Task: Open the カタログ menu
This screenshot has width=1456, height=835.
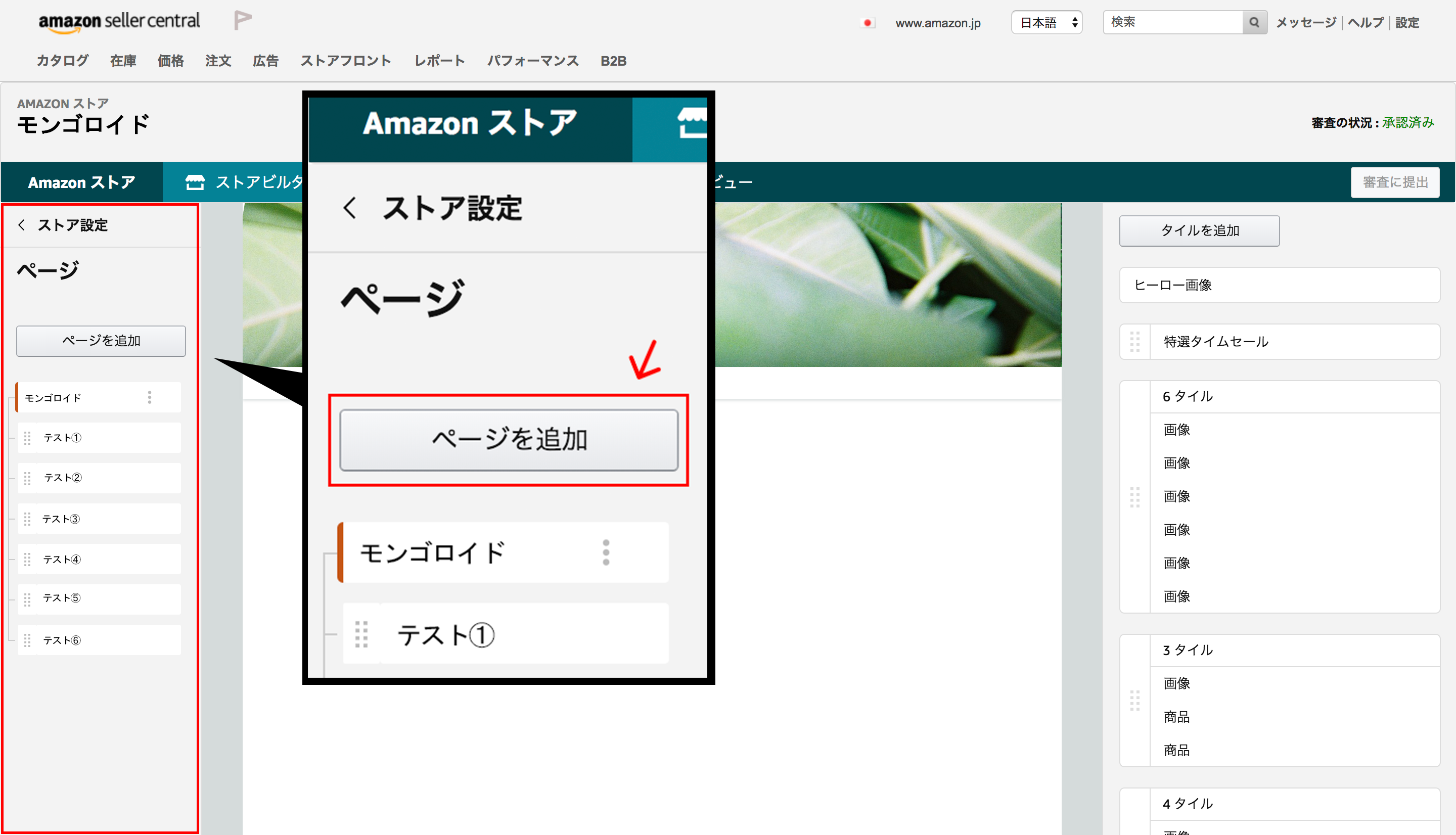Action: 63,61
